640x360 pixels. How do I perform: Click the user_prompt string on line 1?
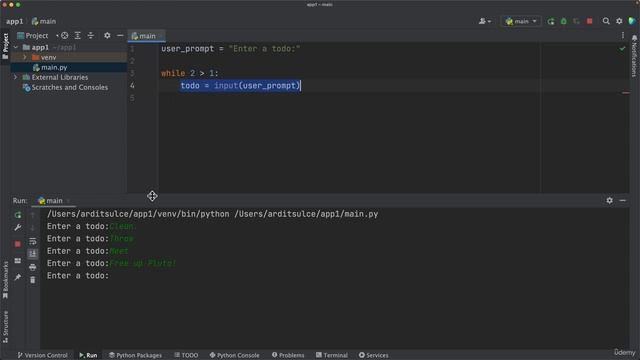pyautogui.click(x=264, y=49)
